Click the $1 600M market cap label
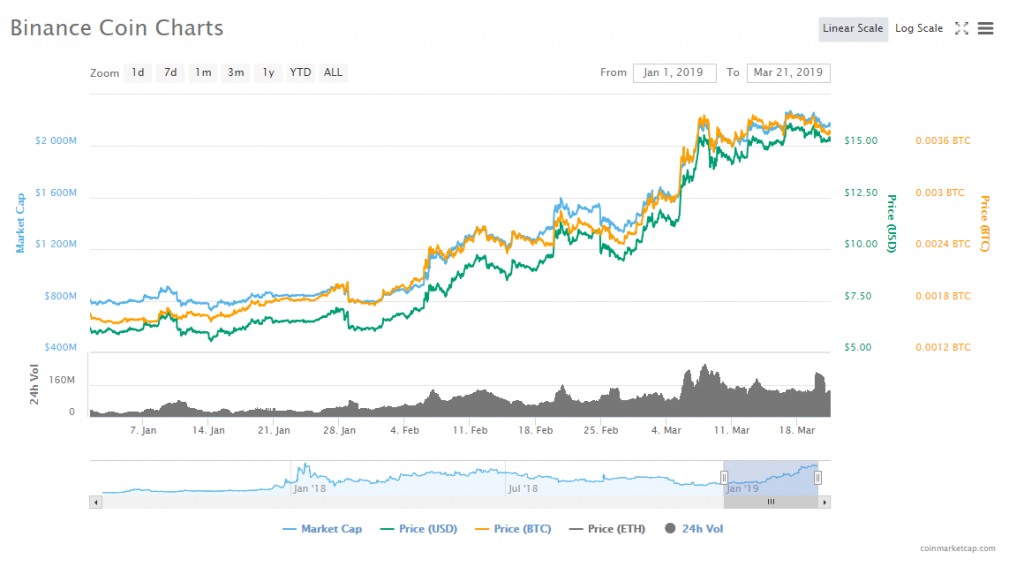The width and height of the screenshot is (1024, 567). click(x=56, y=193)
